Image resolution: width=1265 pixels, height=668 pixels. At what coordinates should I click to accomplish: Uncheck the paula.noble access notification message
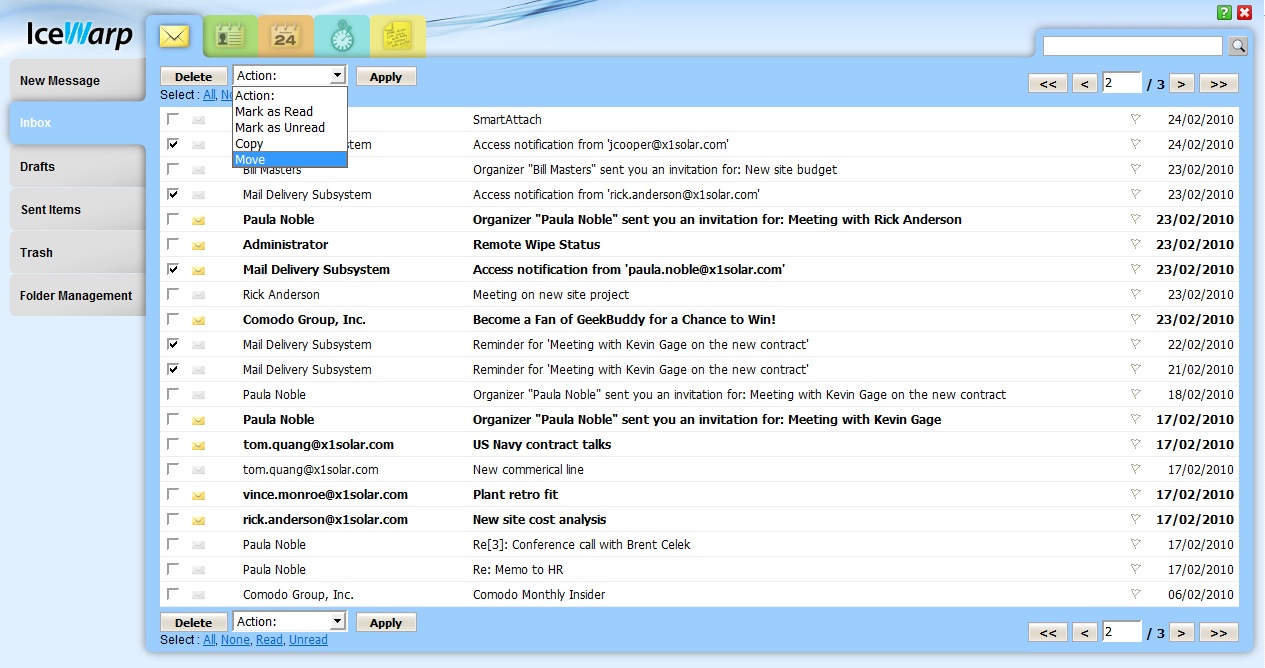click(x=173, y=269)
